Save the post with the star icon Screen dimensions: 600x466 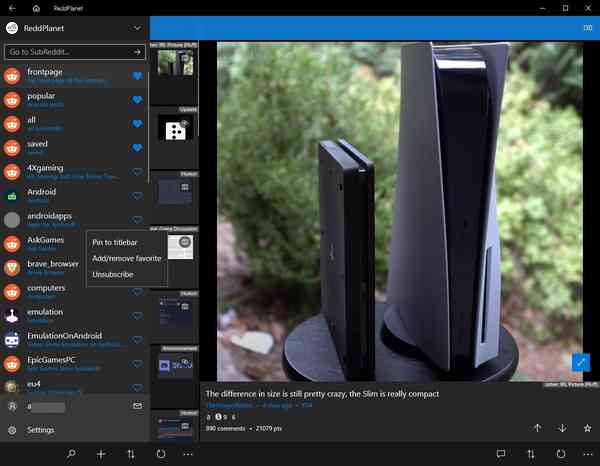coord(588,428)
